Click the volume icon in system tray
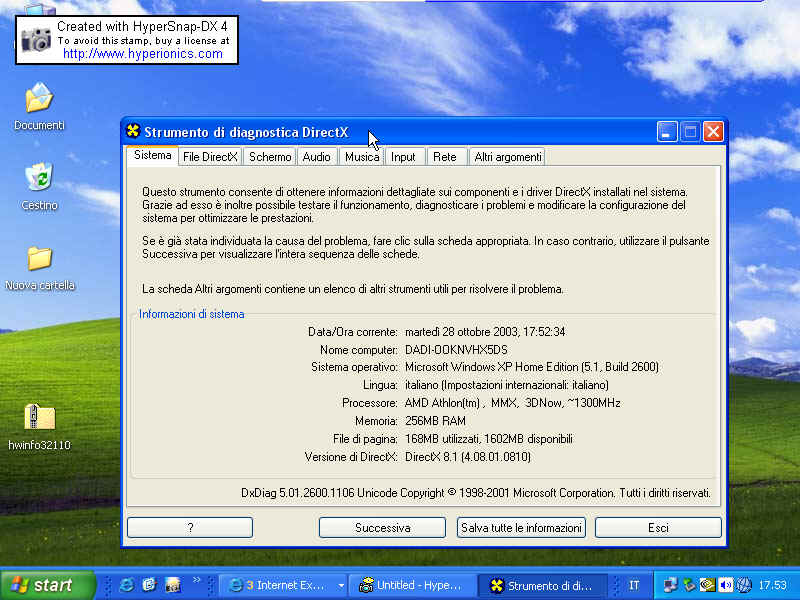The width and height of the screenshot is (800, 600). tap(726, 585)
